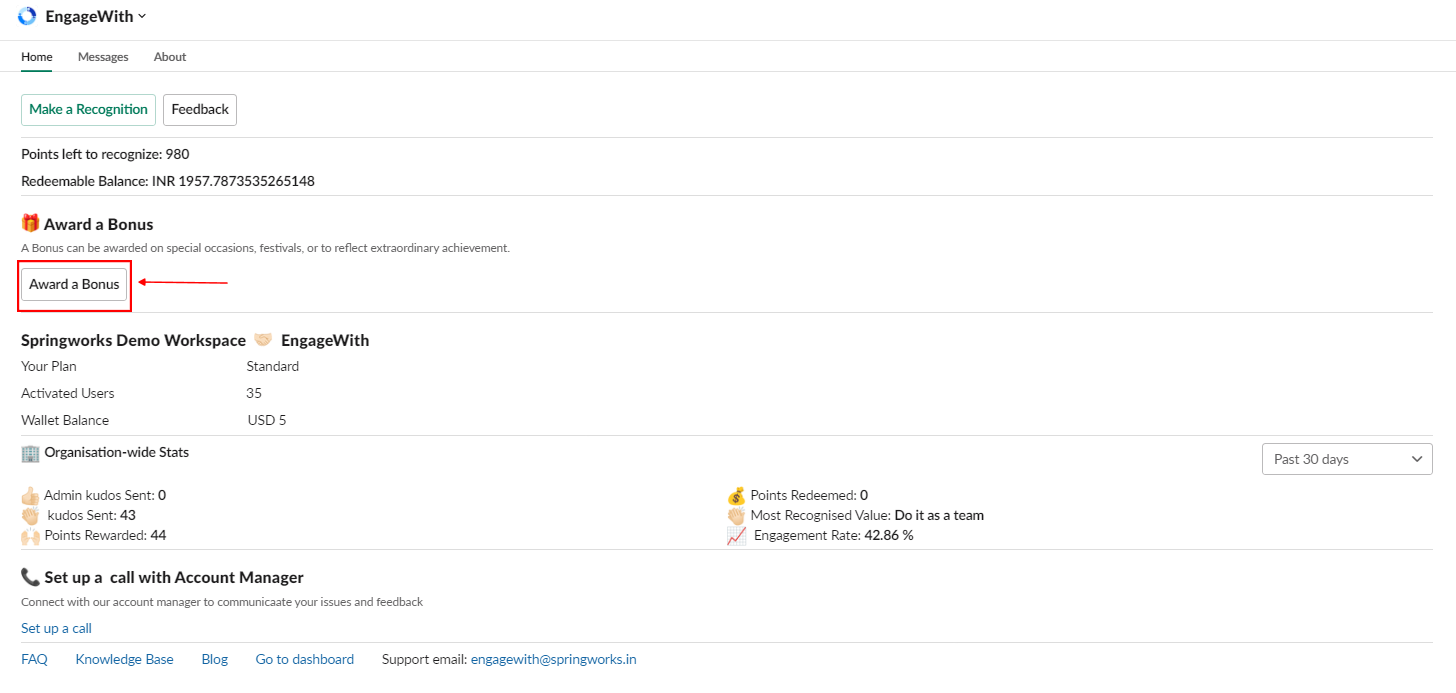Click the Bonus description text about special occasions
Screen dimensions: 1456x693
(x=265, y=247)
